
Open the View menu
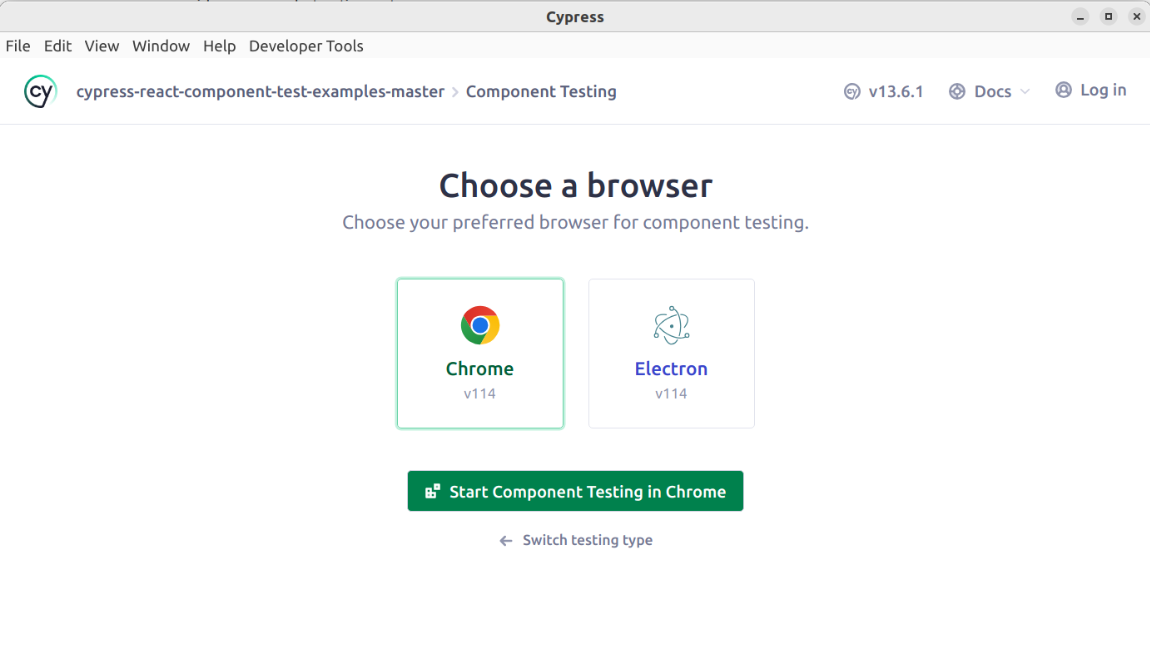(101, 45)
